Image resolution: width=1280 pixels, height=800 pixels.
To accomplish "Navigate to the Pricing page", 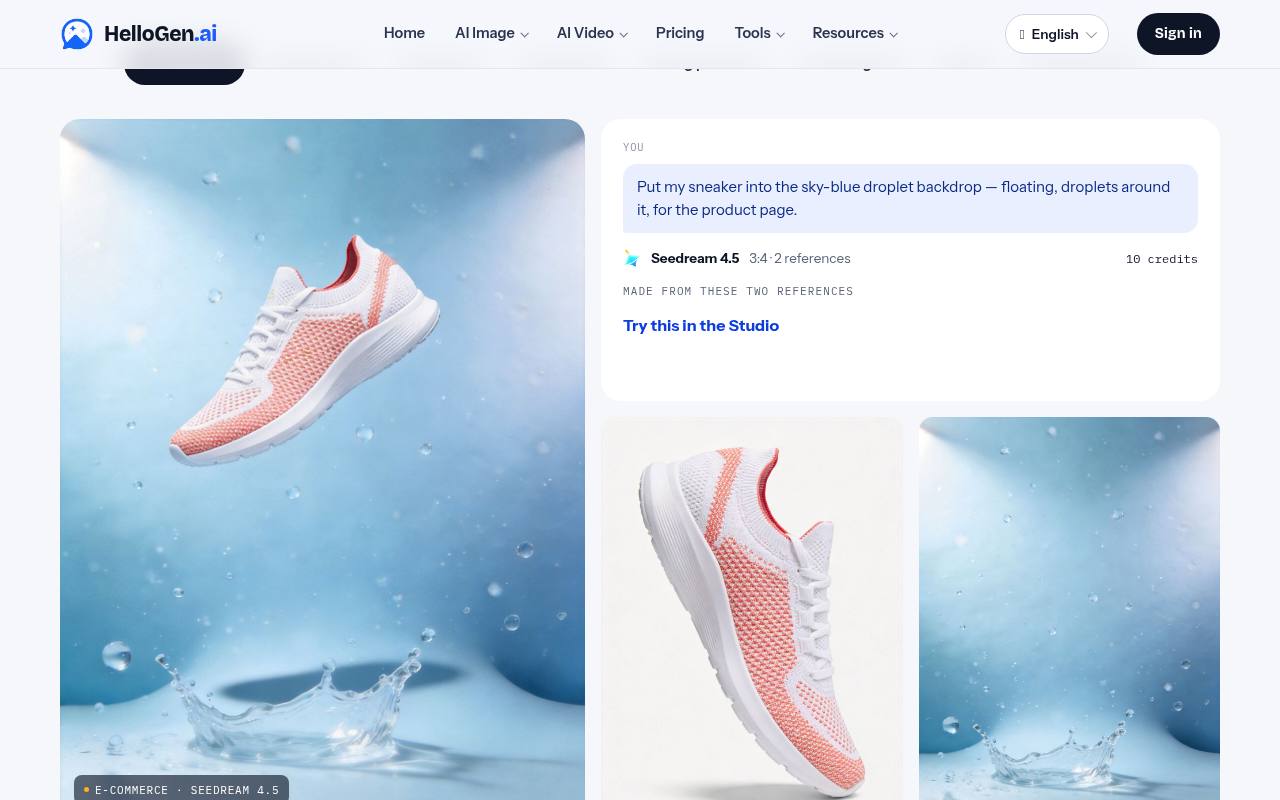I will click(680, 33).
